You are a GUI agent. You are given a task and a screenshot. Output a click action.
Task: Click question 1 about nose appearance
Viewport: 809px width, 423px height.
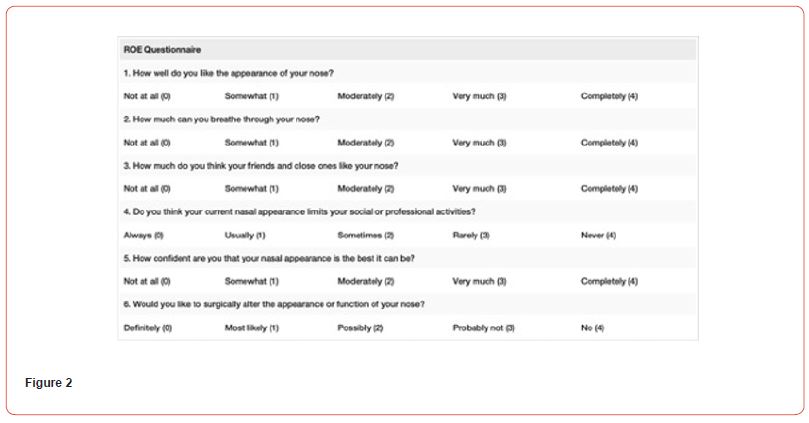pyautogui.click(x=228, y=73)
